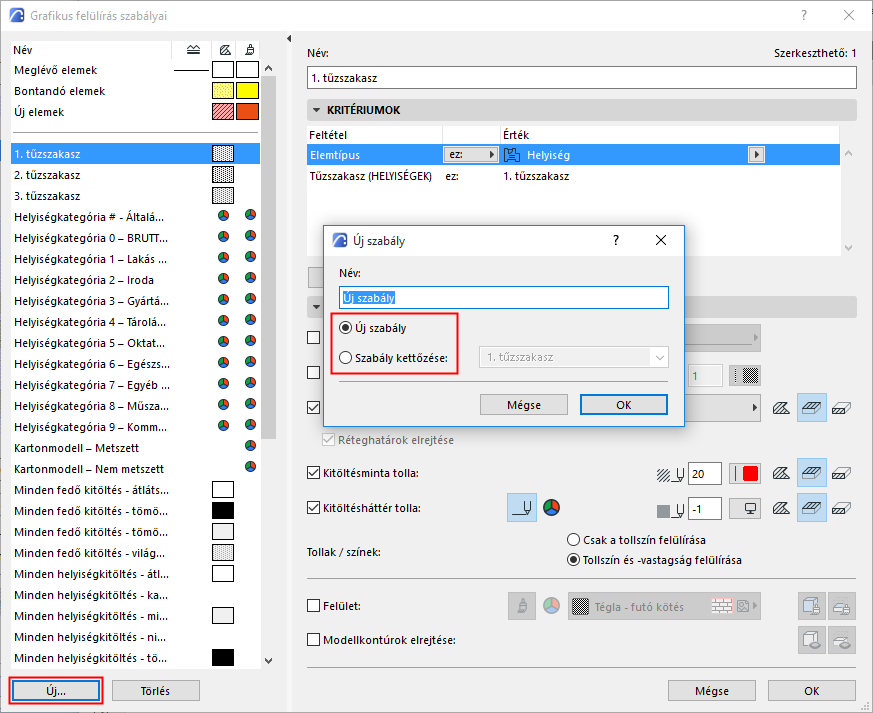Click drafting fill icon in Kitöltésminta tolla row

coord(841,474)
